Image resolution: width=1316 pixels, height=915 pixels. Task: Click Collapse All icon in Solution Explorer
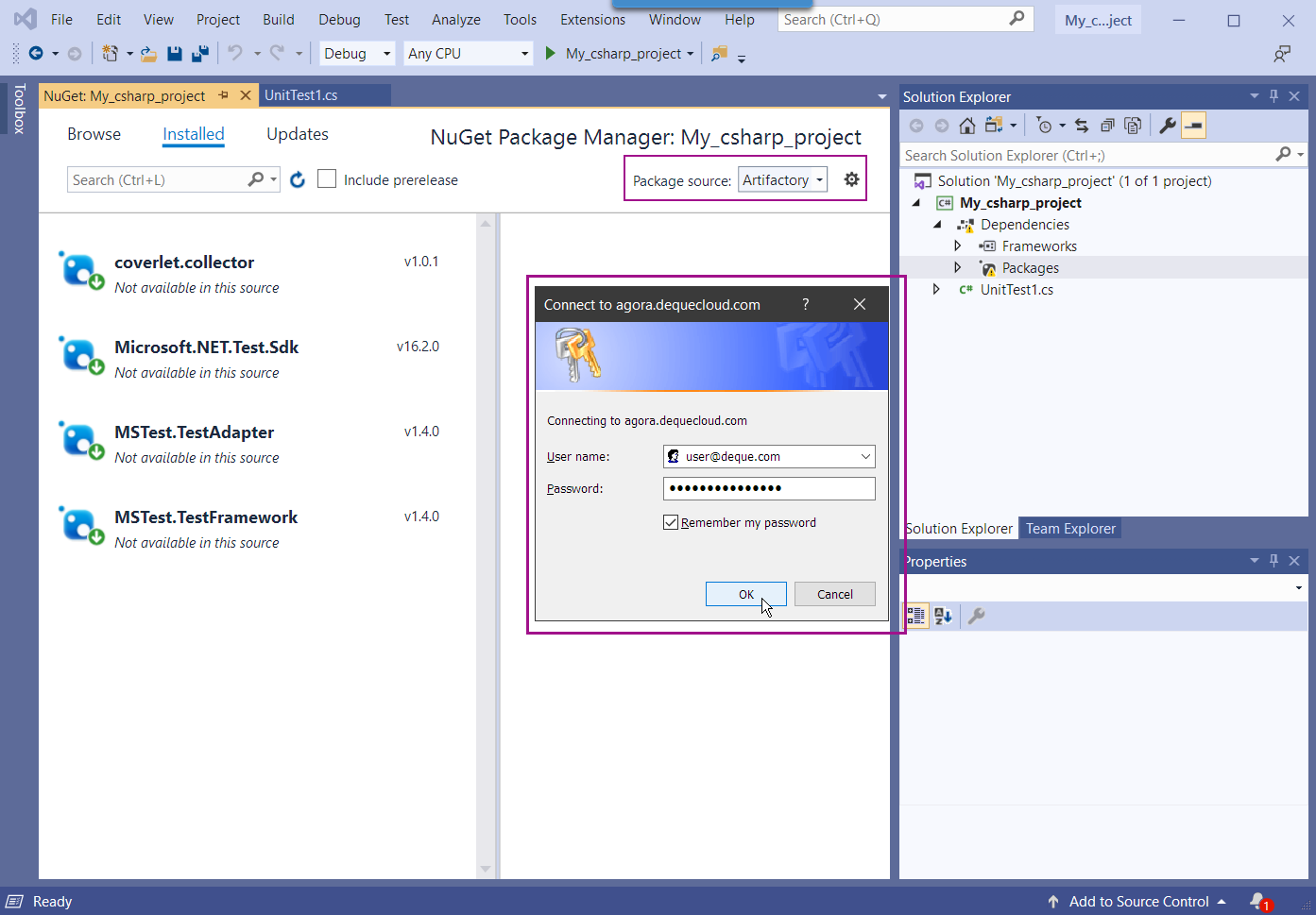[x=1107, y=126]
